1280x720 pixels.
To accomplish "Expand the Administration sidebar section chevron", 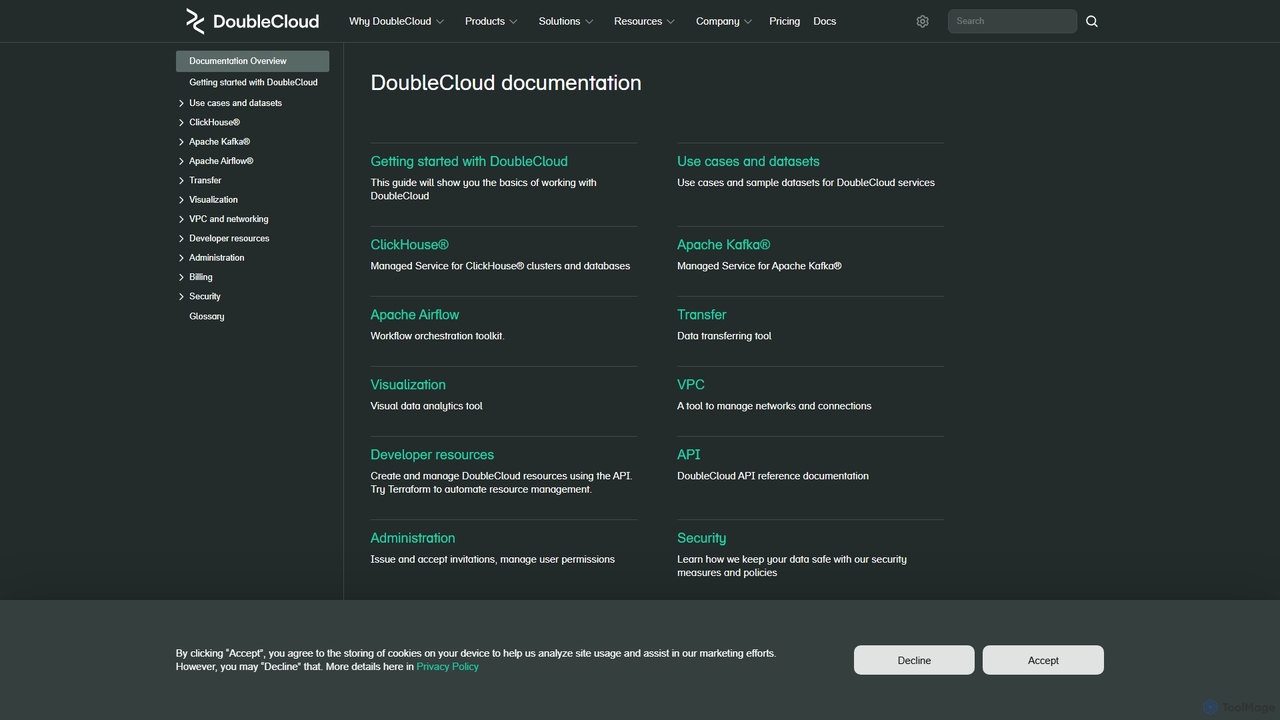I will [181, 258].
